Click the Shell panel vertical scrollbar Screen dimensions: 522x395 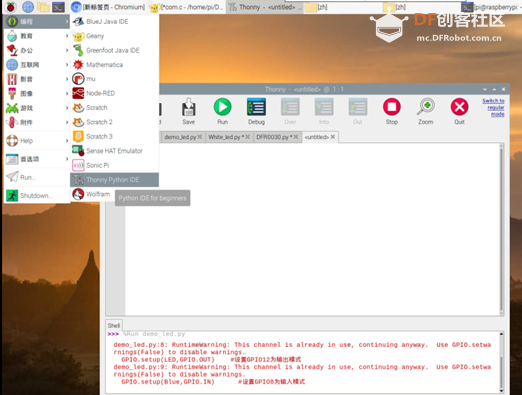pos(501,362)
